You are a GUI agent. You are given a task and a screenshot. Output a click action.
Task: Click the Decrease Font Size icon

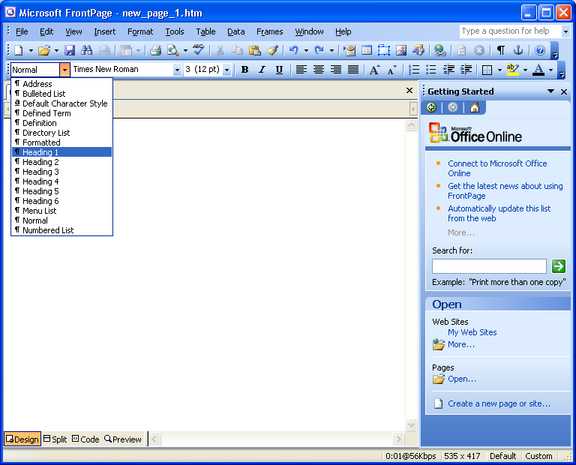[392, 69]
